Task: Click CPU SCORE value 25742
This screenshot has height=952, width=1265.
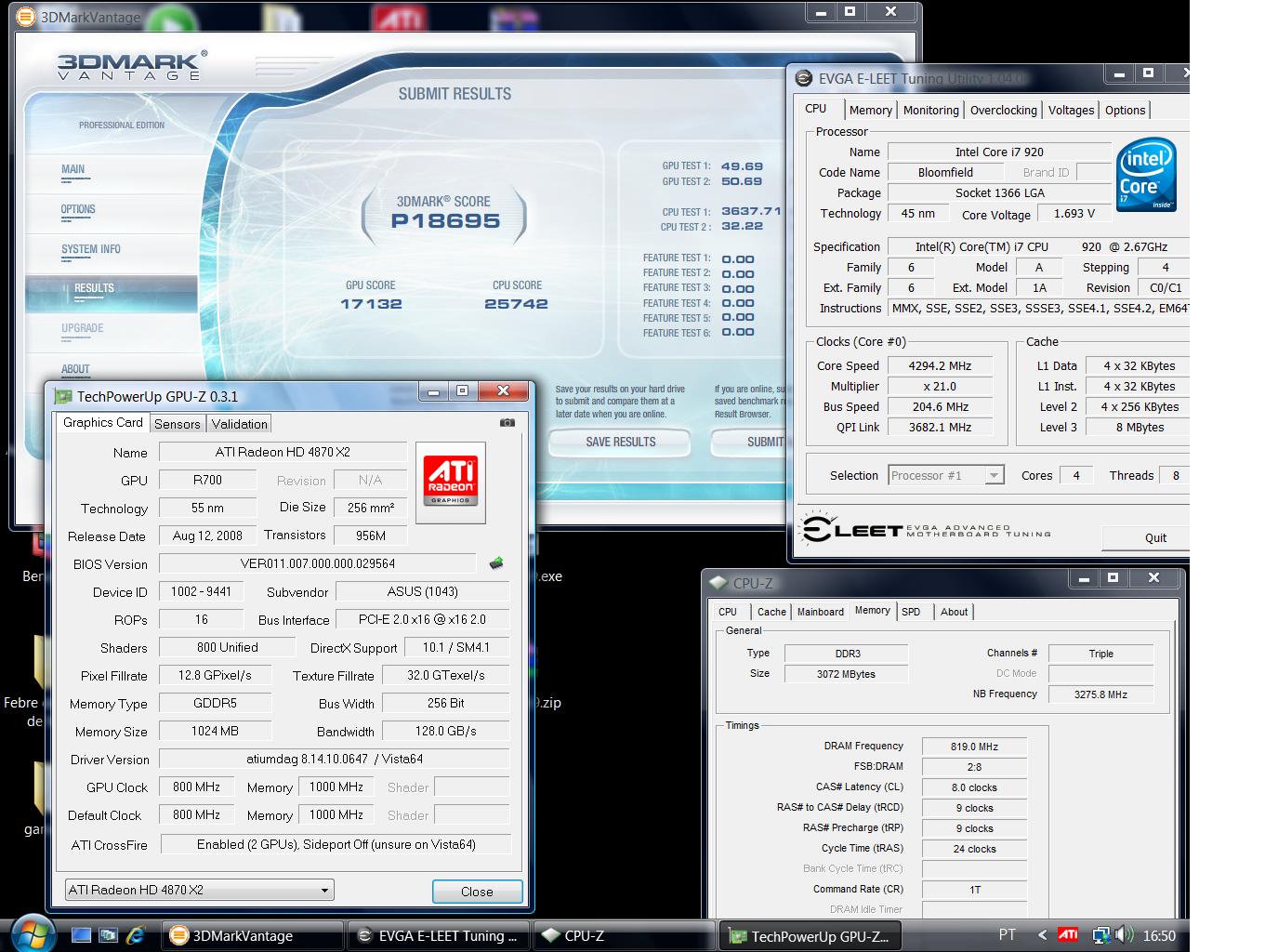Action: (x=516, y=304)
